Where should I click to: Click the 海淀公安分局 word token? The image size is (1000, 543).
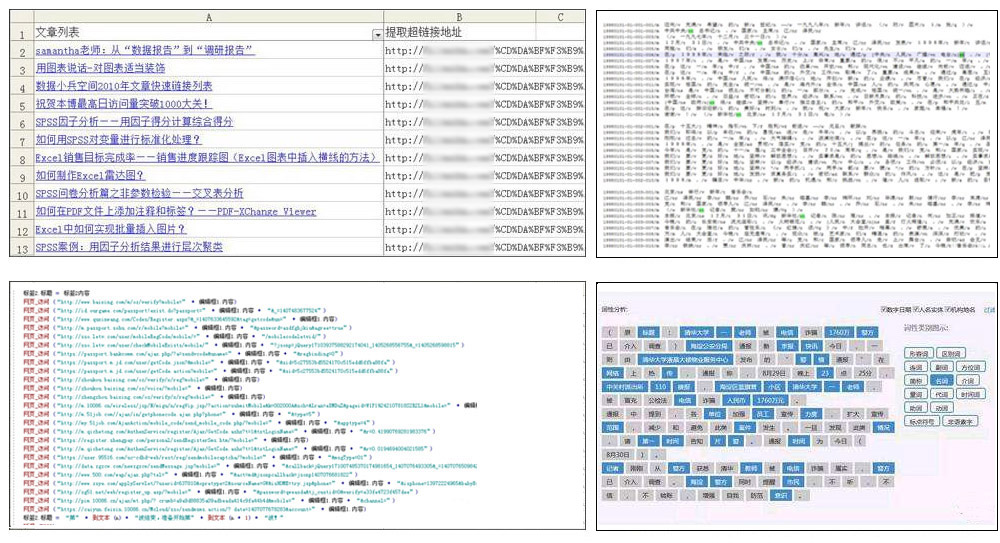pyautogui.click(x=709, y=346)
